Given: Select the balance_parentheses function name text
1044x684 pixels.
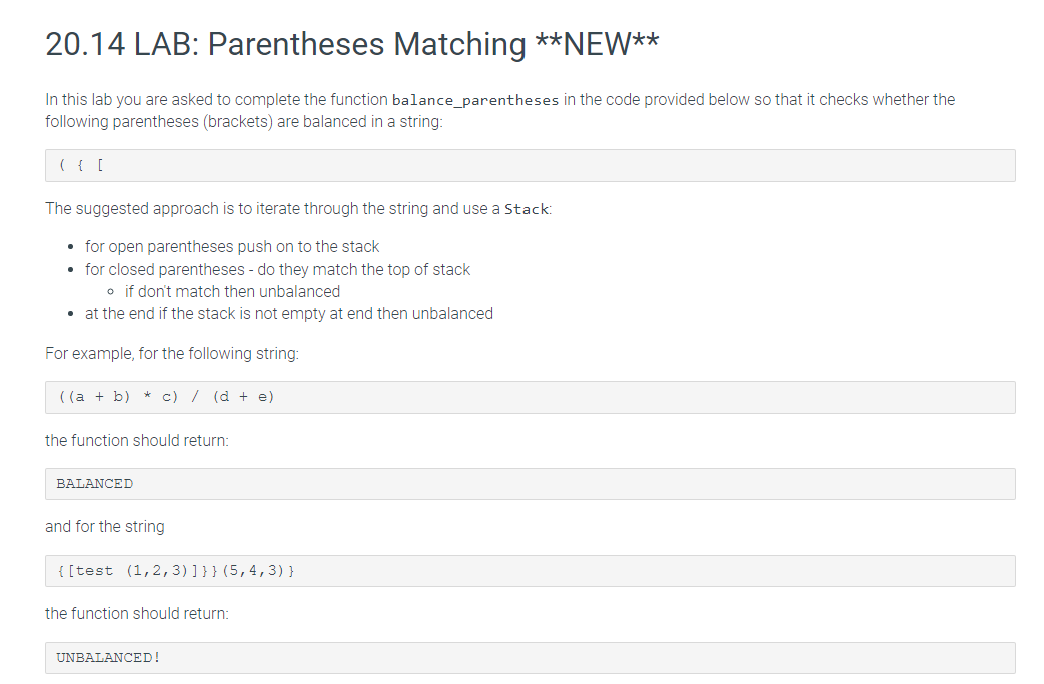Looking at the screenshot, I should pos(475,101).
